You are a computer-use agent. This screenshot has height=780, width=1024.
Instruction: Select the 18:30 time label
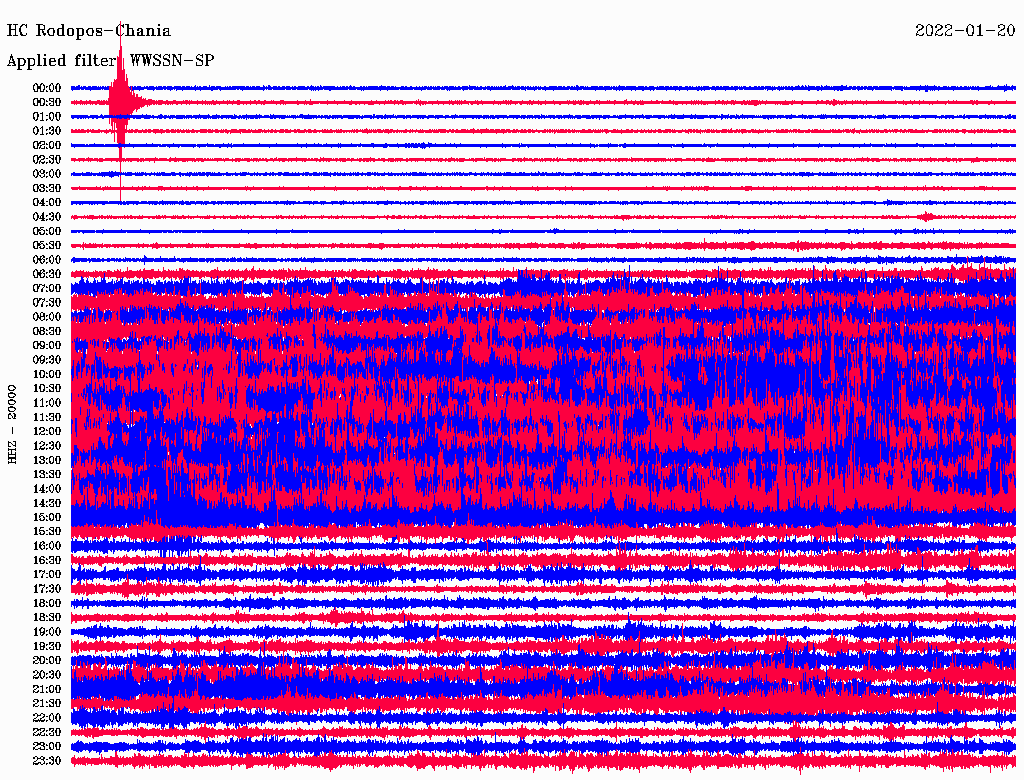(x=47, y=617)
